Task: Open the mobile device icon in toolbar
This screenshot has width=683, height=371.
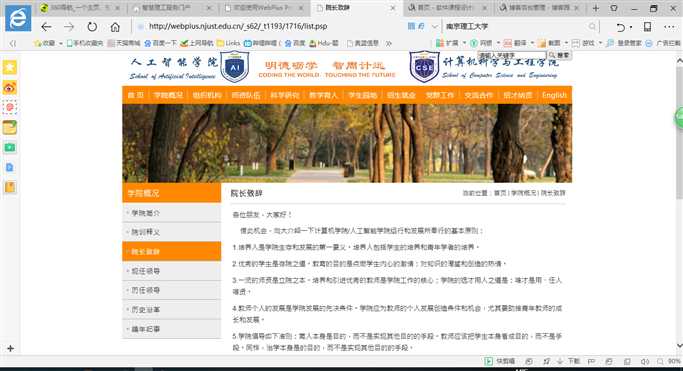Action: pos(647,27)
